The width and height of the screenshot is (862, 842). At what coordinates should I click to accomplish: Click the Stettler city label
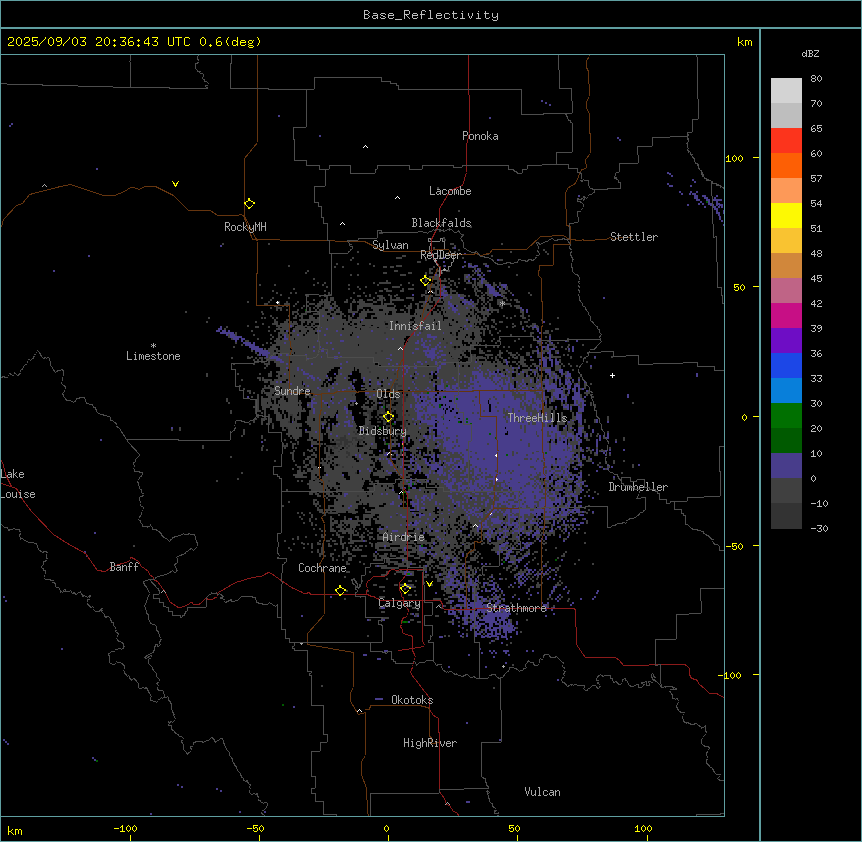(x=633, y=237)
